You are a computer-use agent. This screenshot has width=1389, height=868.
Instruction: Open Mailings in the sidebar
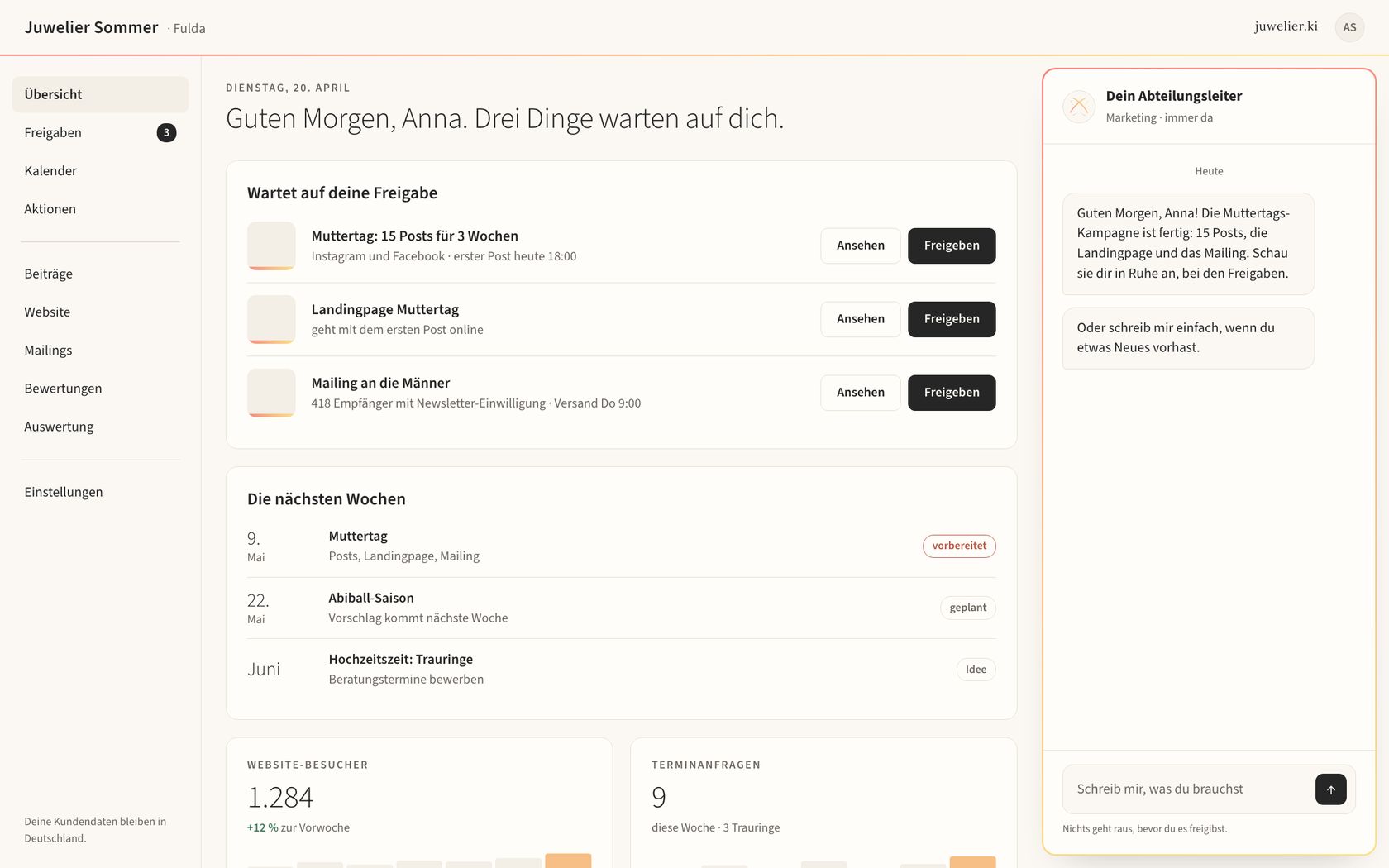pyautogui.click(x=100, y=351)
